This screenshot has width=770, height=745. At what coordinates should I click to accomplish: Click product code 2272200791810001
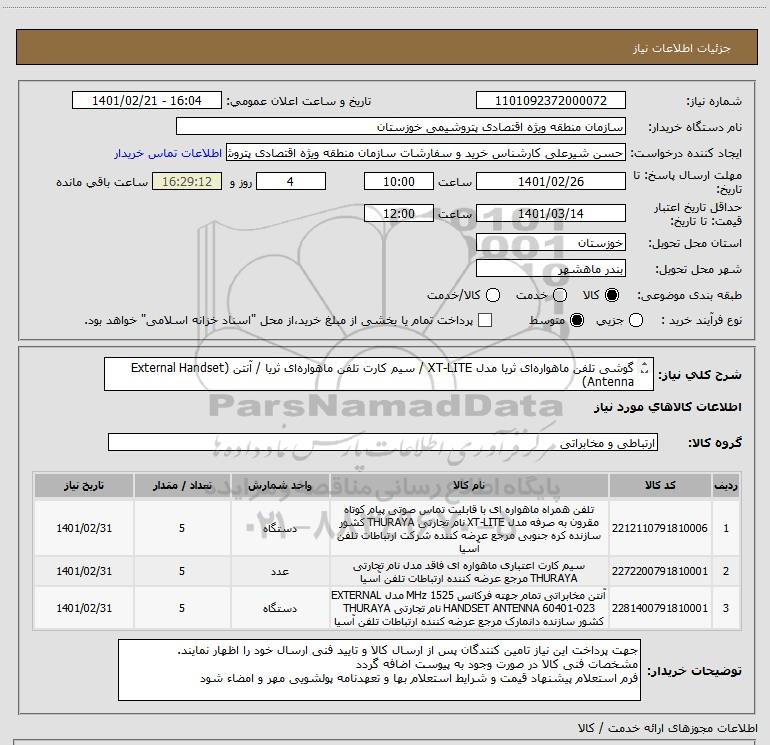pos(660,571)
